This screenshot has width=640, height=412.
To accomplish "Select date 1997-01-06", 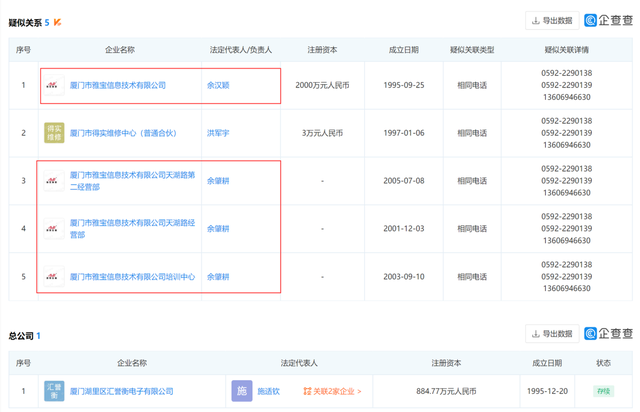I will (404, 133).
